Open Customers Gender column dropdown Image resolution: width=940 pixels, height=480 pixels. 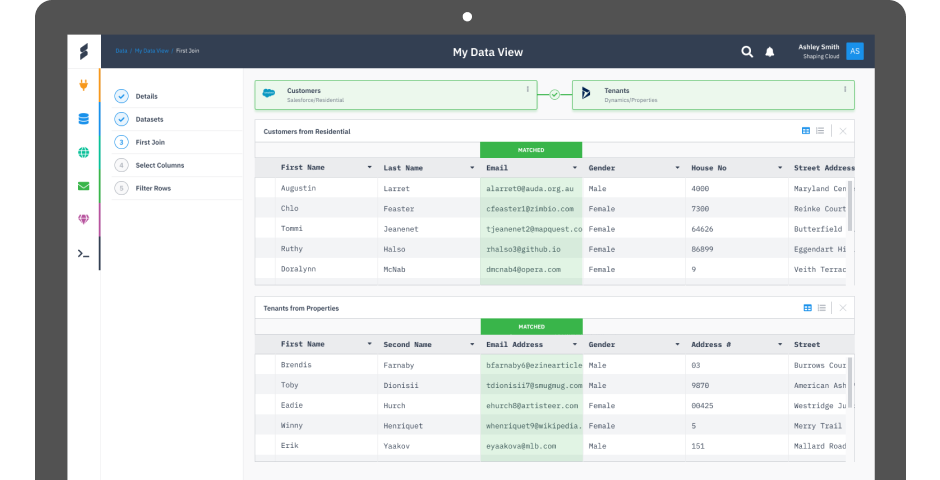tap(677, 168)
